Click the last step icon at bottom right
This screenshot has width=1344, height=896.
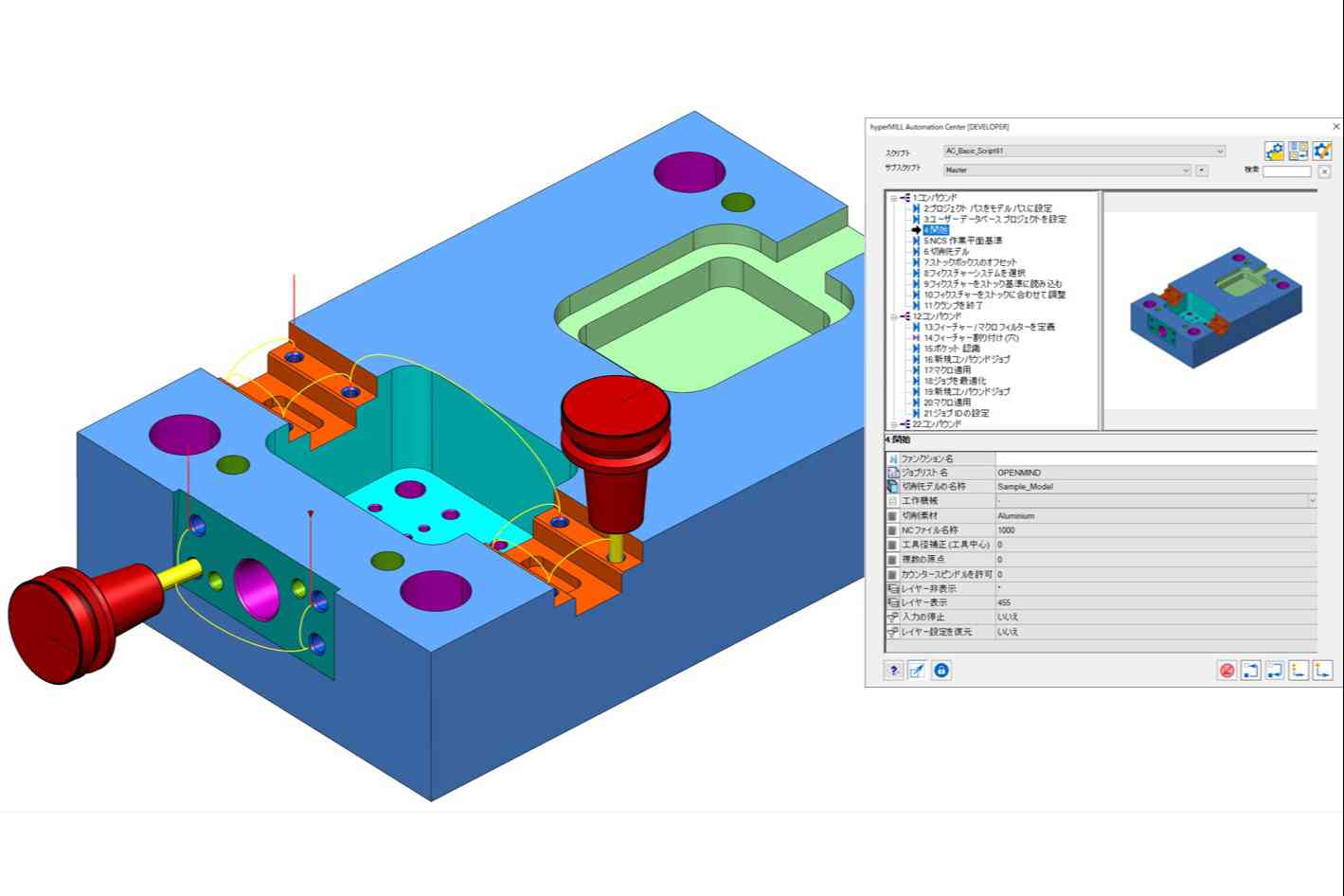(x=1322, y=671)
